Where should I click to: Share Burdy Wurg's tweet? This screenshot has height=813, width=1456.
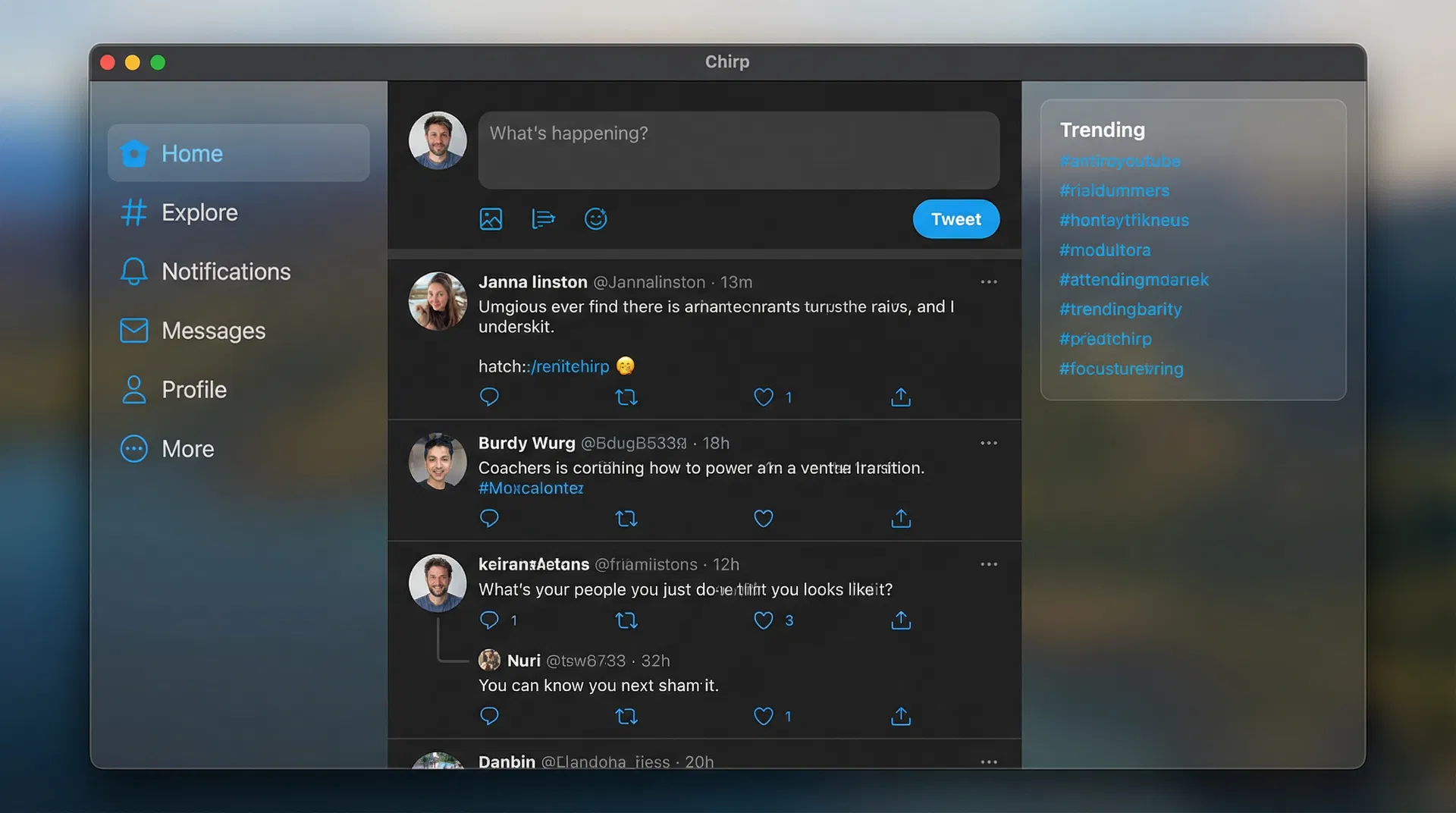click(x=900, y=519)
